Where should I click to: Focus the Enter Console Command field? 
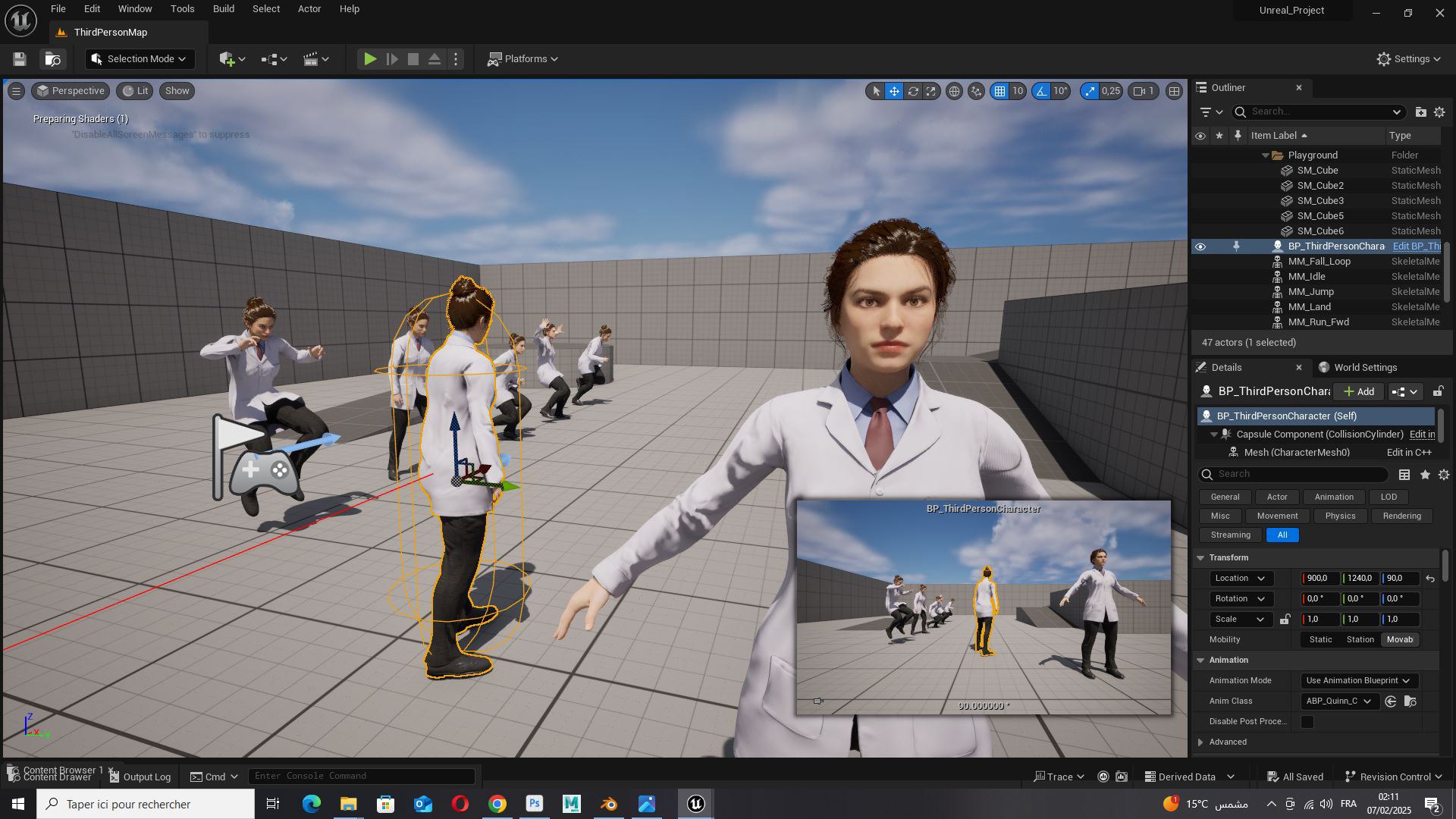click(x=362, y=777)
